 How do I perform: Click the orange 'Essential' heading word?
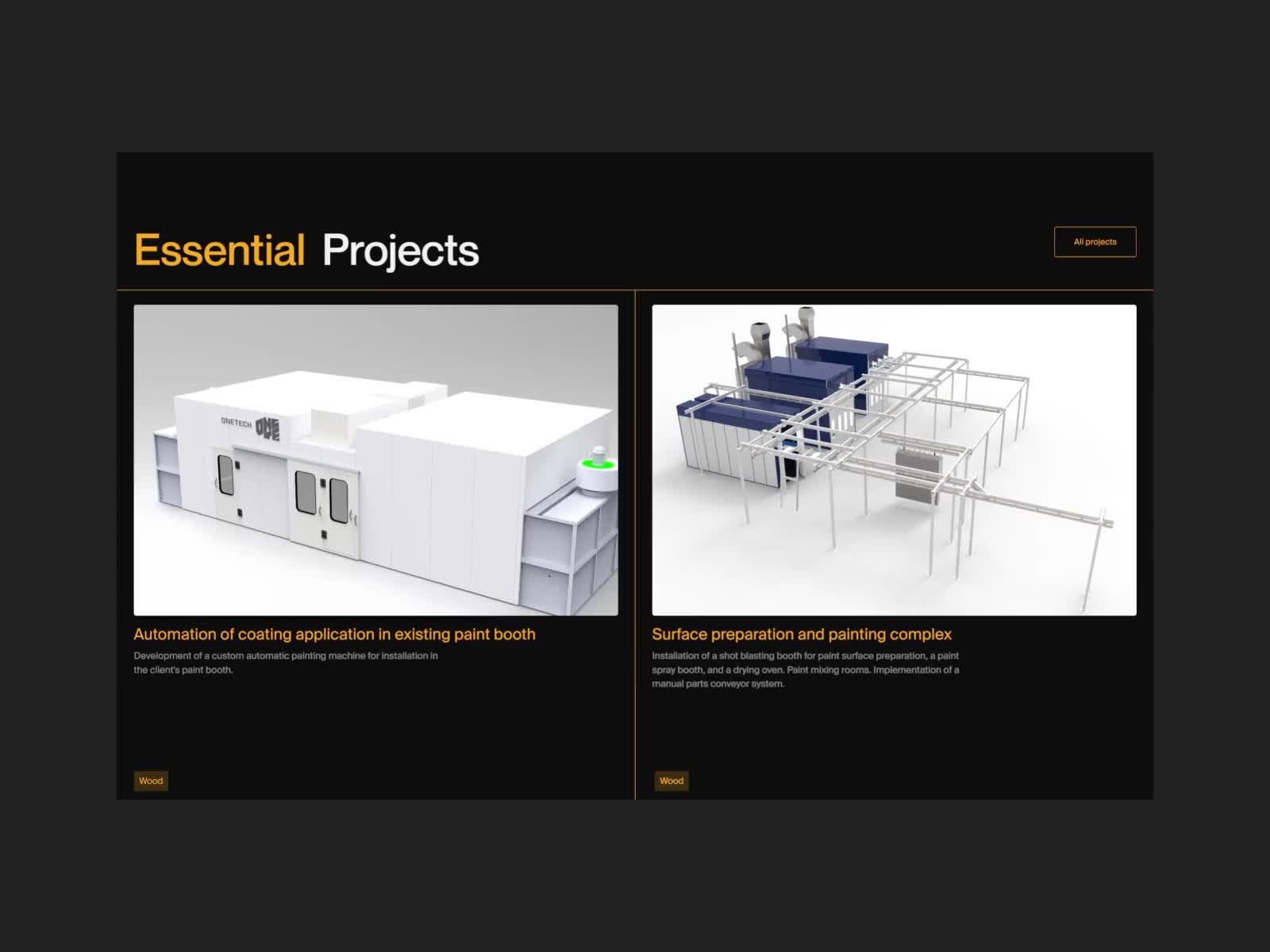coord(220,251)
